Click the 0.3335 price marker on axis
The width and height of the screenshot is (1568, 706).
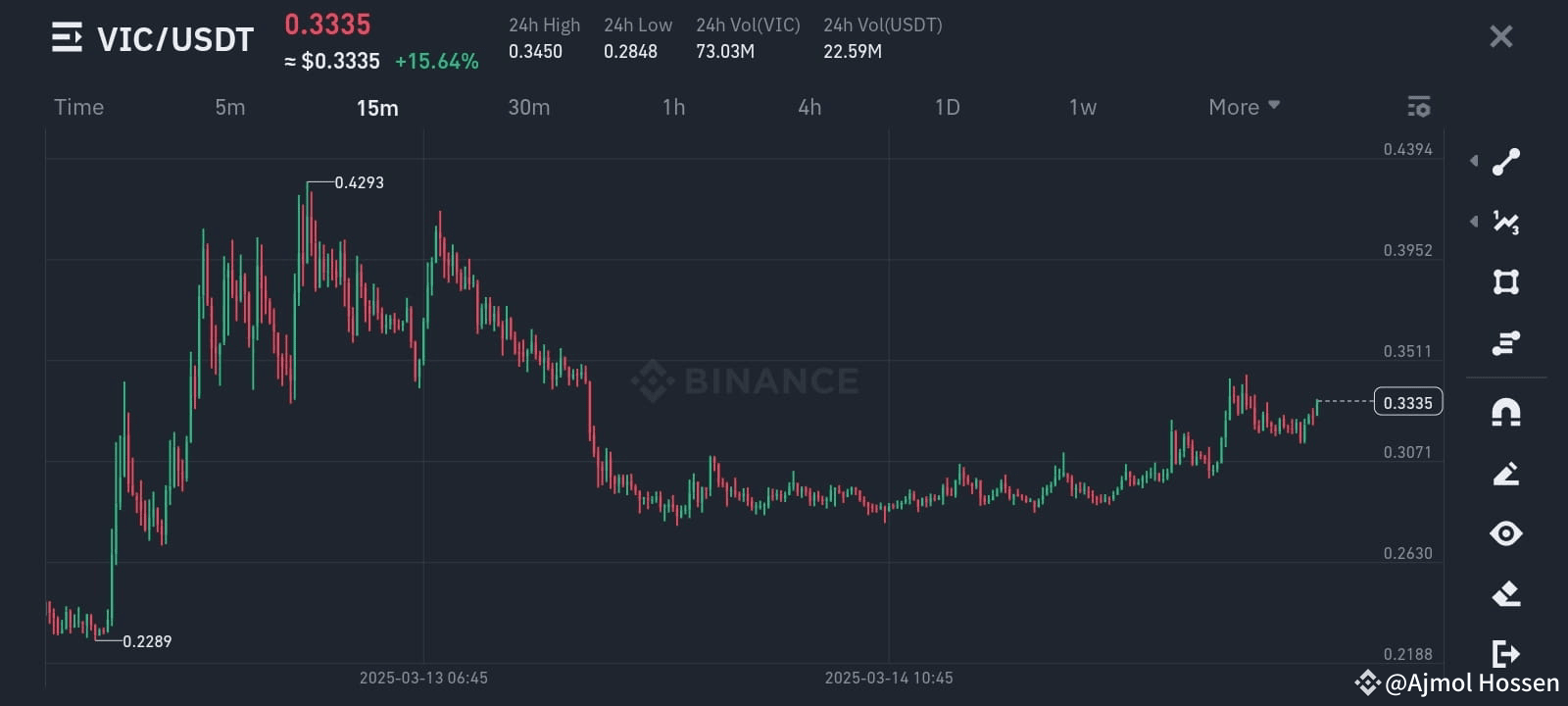point(1409,402)
